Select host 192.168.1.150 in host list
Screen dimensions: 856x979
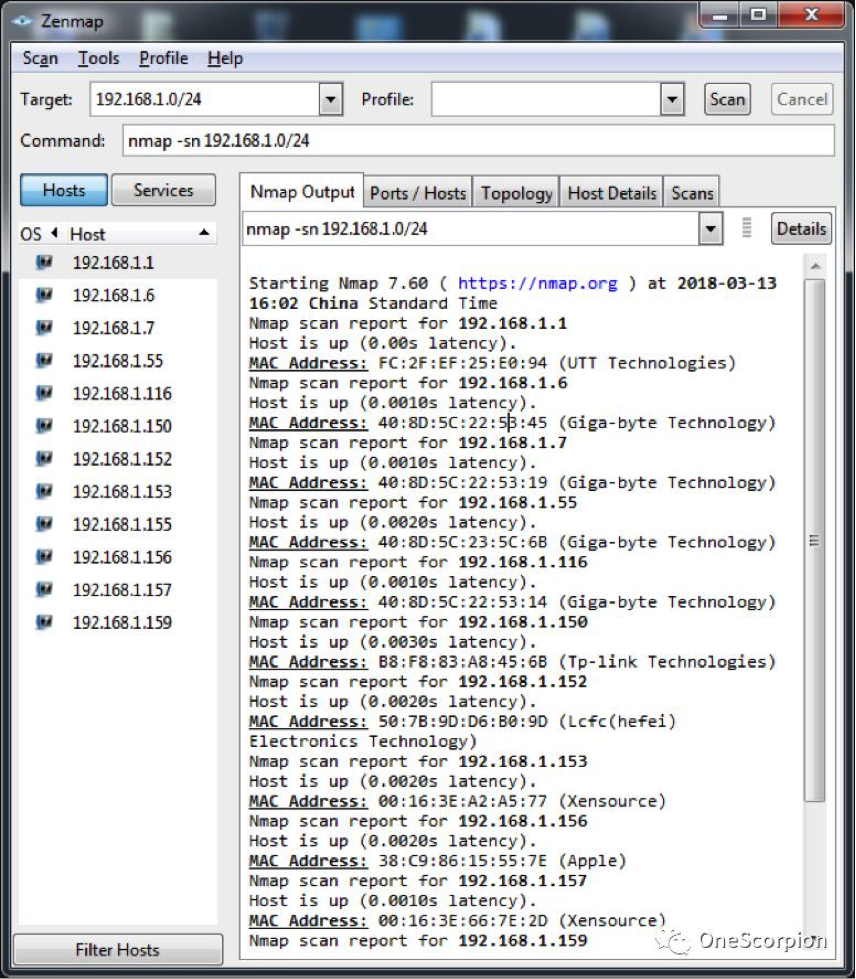[x=122, y=426]
